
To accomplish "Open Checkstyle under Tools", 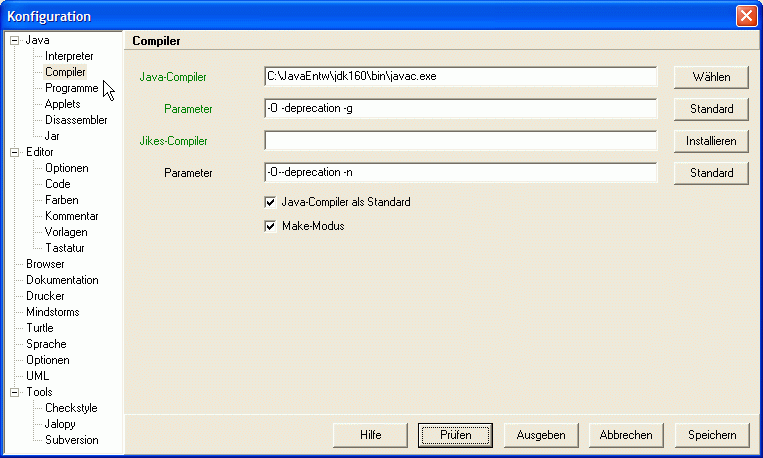I will point(71,408).
